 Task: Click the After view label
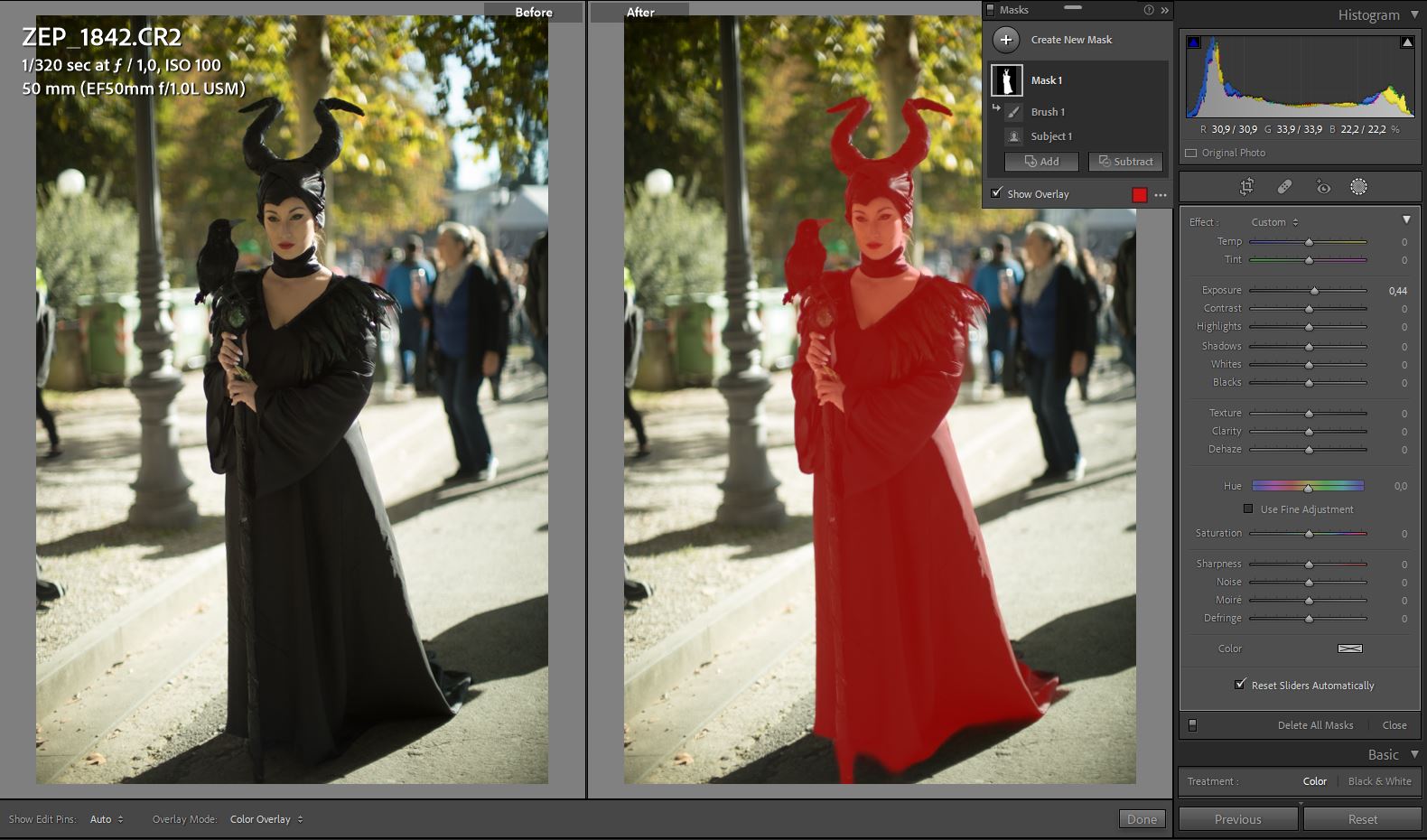coord(640,12)
